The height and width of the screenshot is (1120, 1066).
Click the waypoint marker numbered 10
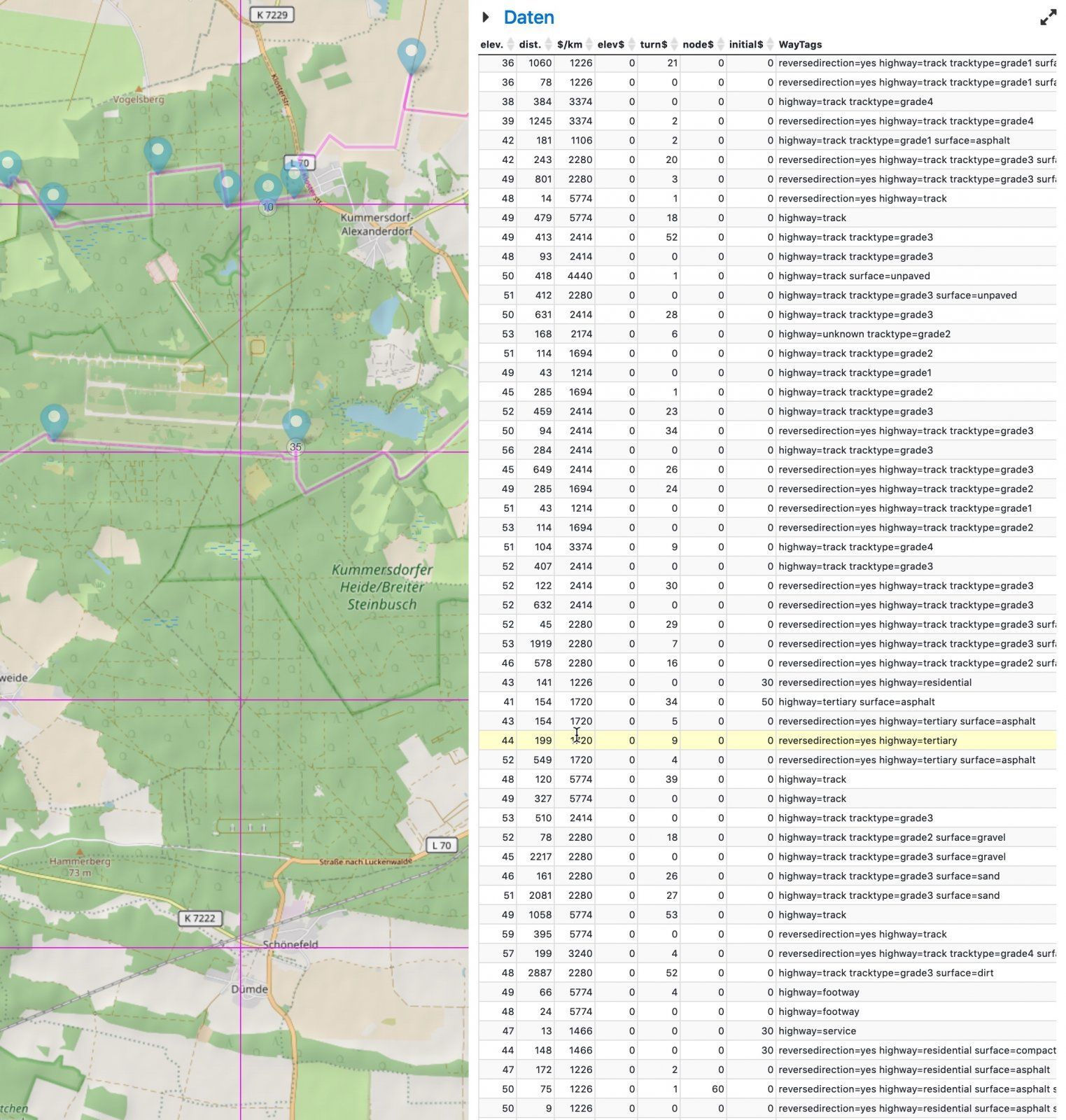pyautogui.click(x=267, y=189)
